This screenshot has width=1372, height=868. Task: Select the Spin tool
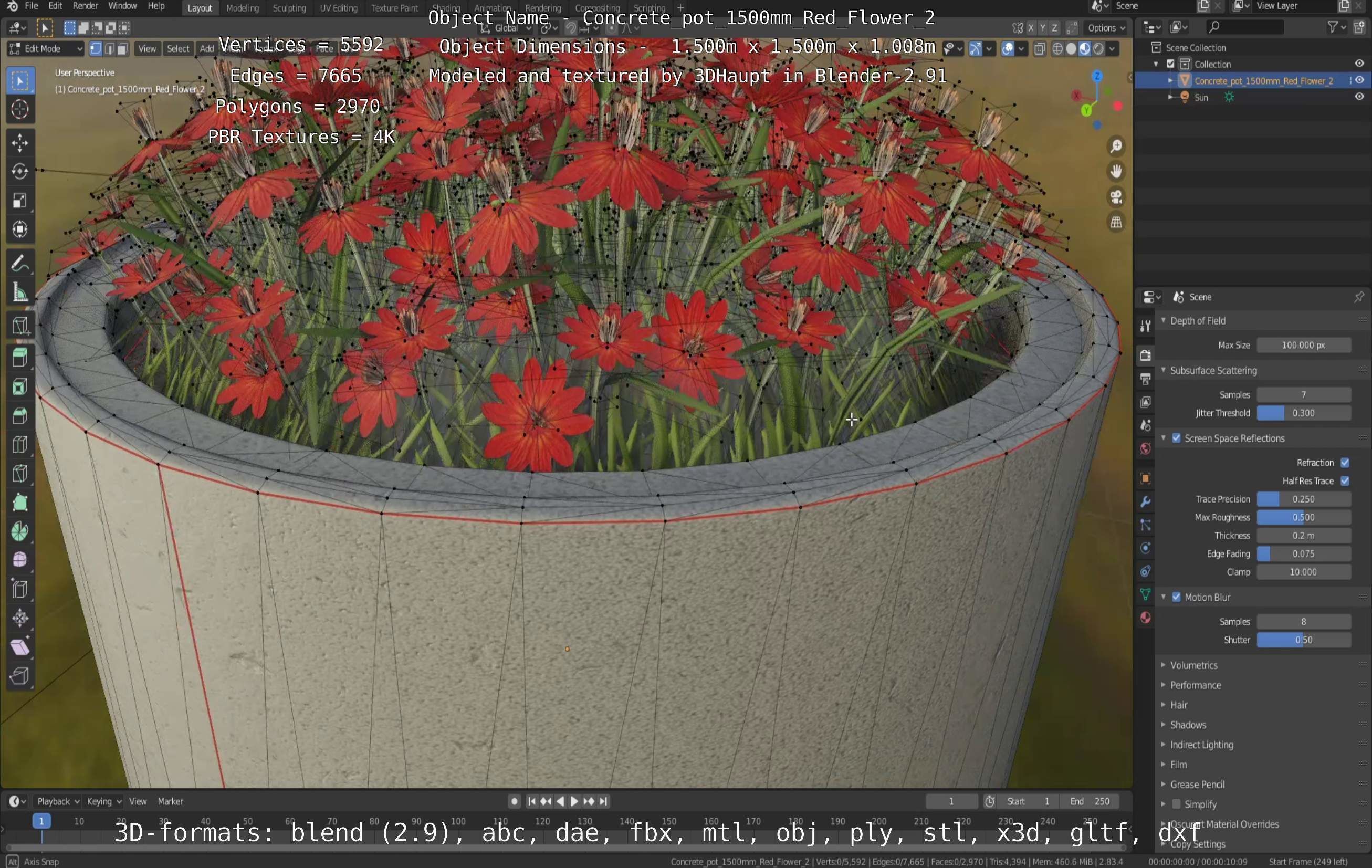click(20, 532)
